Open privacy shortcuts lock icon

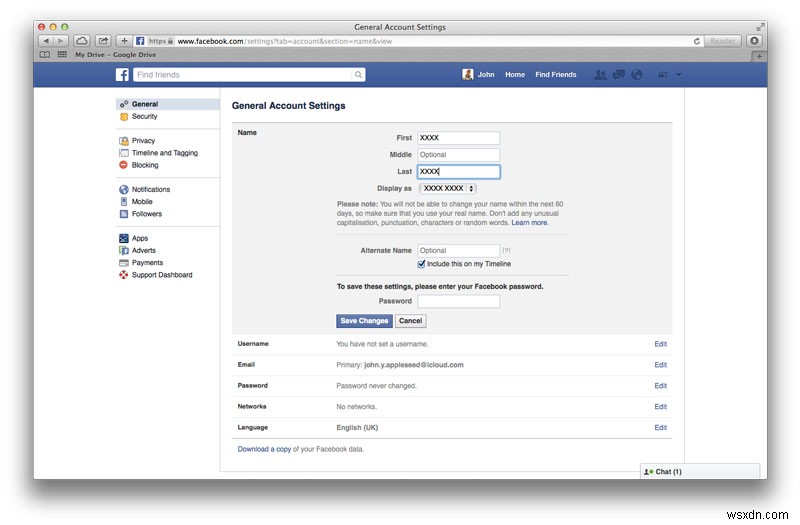click(x=662, y=74)
